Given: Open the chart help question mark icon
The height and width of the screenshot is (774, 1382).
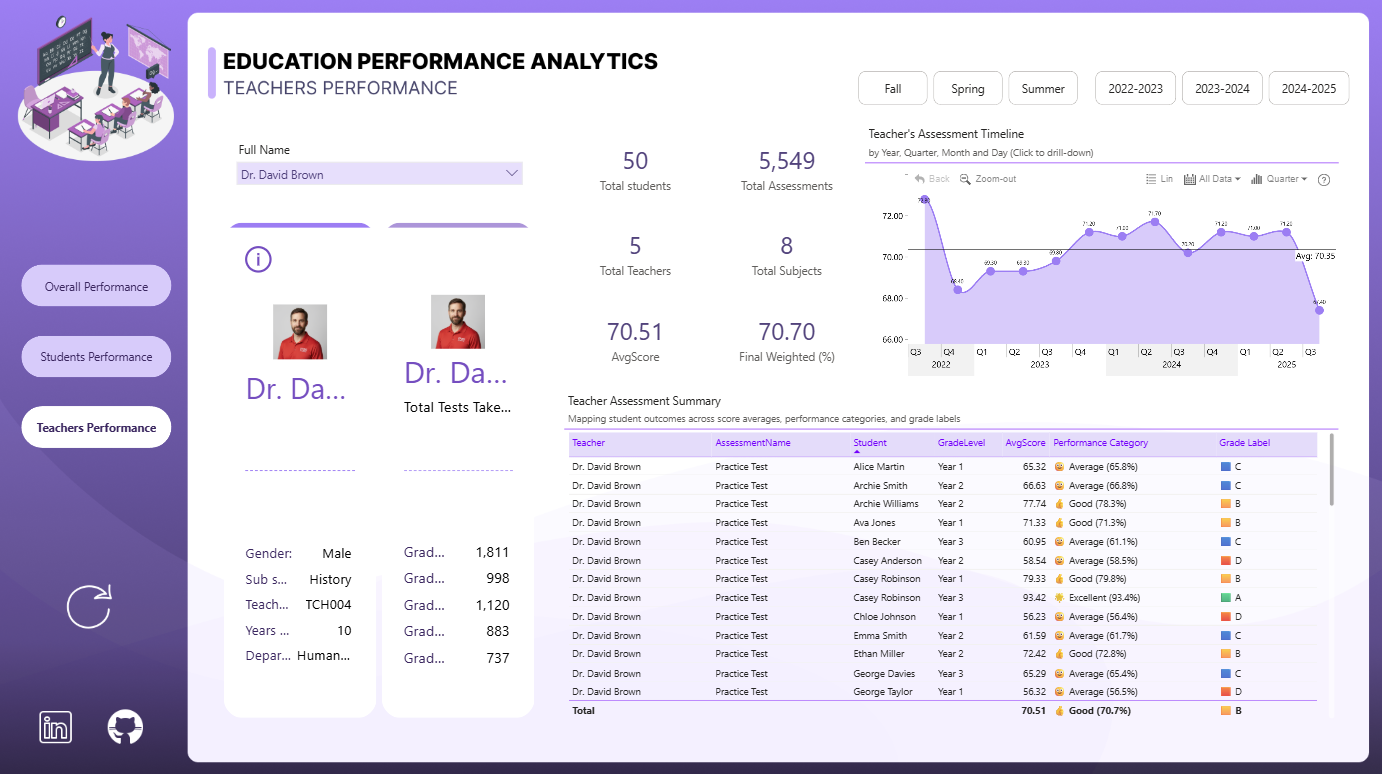Looking at the screenshot, I should pyautogui.click(x=1324, y=180).
